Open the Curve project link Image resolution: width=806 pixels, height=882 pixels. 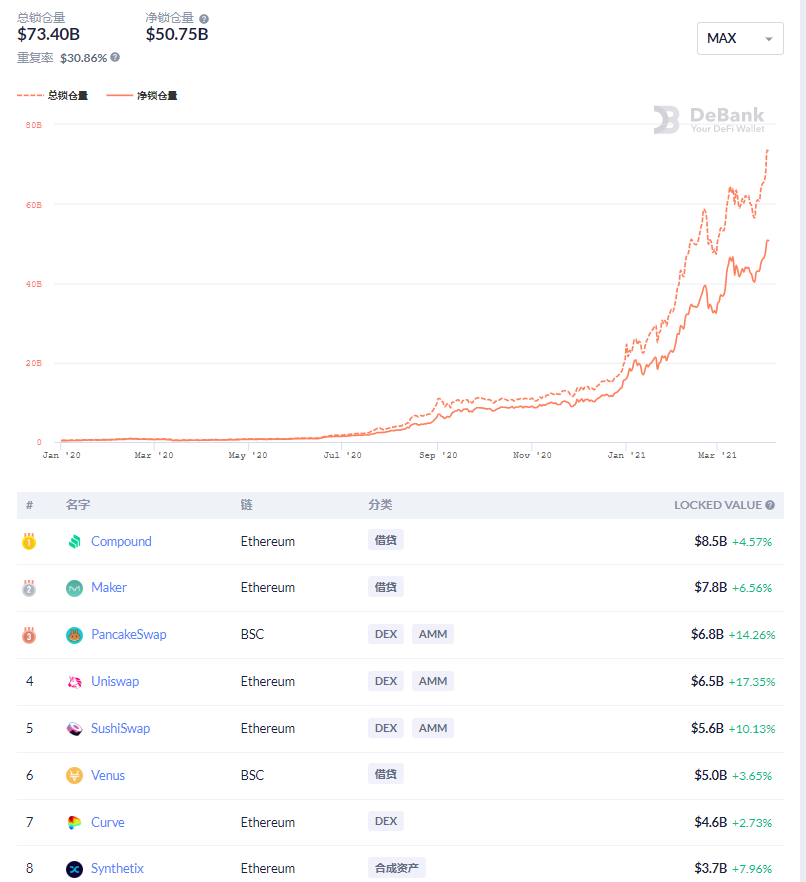(x=107, y=822)
